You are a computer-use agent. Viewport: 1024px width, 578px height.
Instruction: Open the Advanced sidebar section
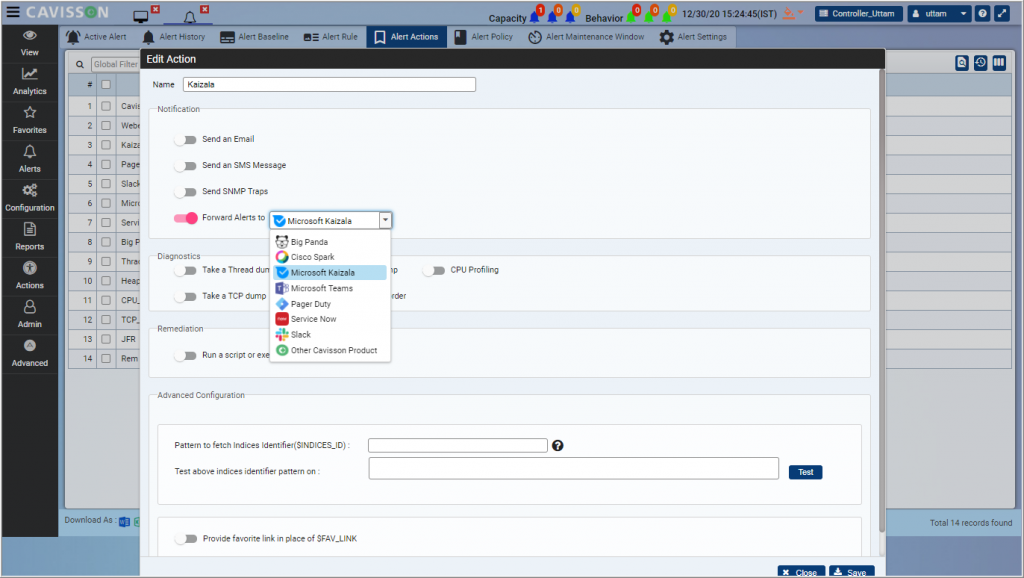pos(29,354)
